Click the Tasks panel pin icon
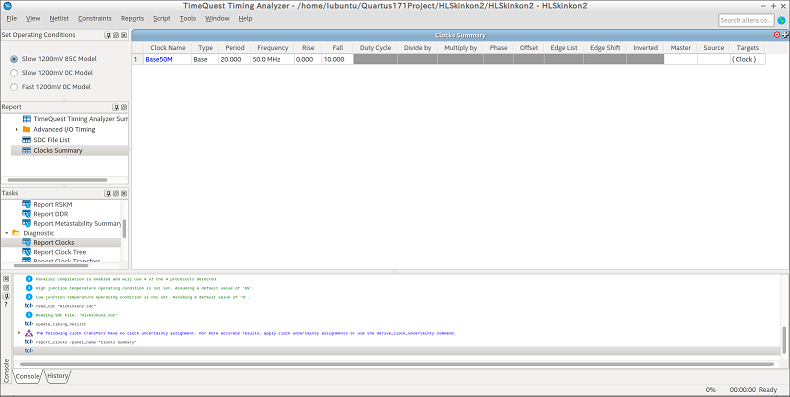The image size is (790, 397). point(108,193)
